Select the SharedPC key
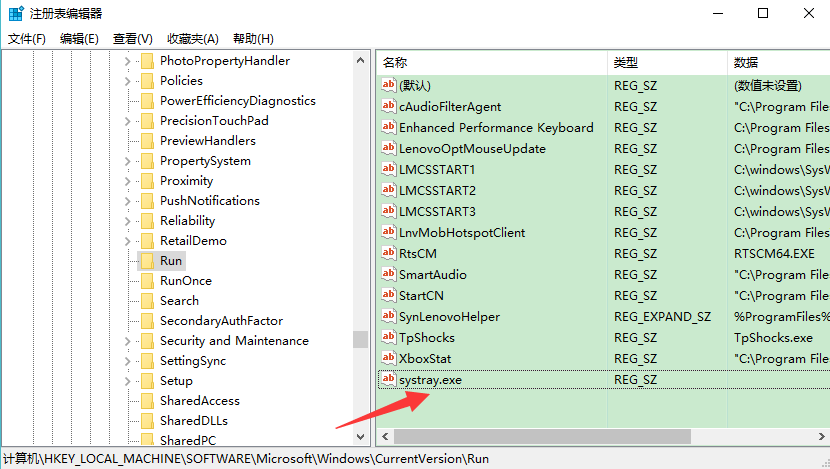This screenshot has width=830, height=469. 188,440
